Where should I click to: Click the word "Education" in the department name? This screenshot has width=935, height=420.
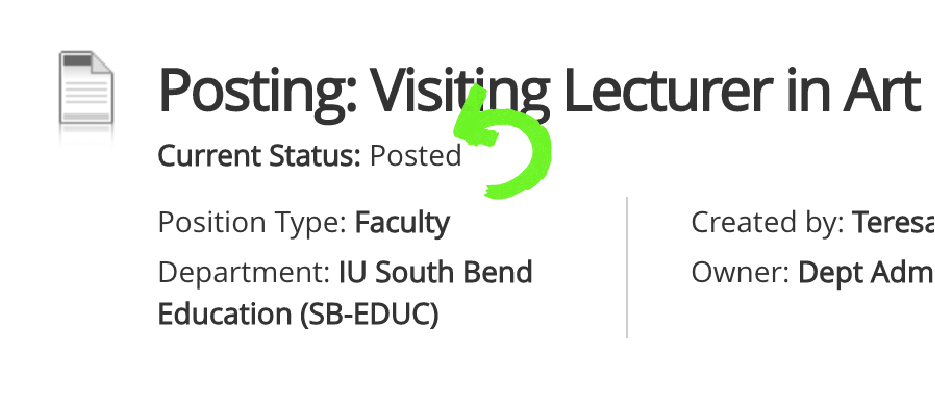[224, 314]
